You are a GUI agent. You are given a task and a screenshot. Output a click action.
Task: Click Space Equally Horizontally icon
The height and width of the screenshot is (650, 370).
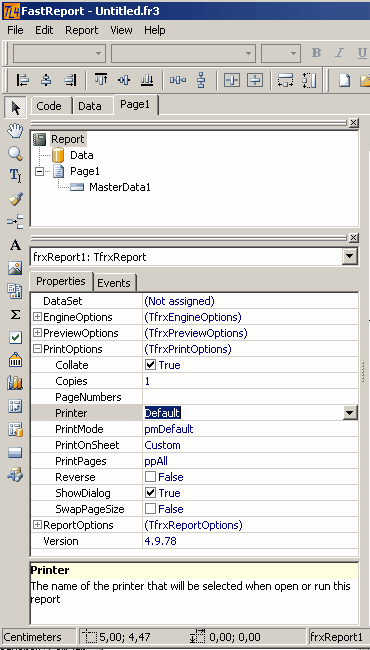coord(178,80)
